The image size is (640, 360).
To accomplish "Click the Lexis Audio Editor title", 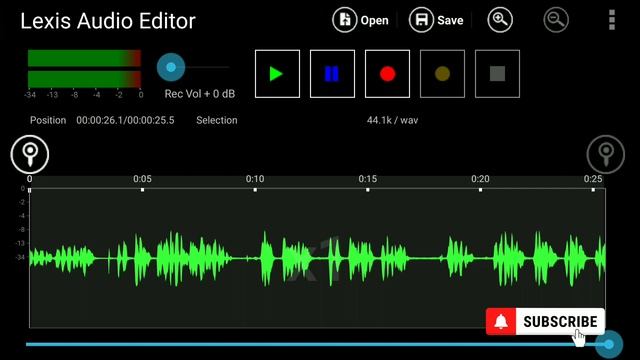I will tap(108, 21).
